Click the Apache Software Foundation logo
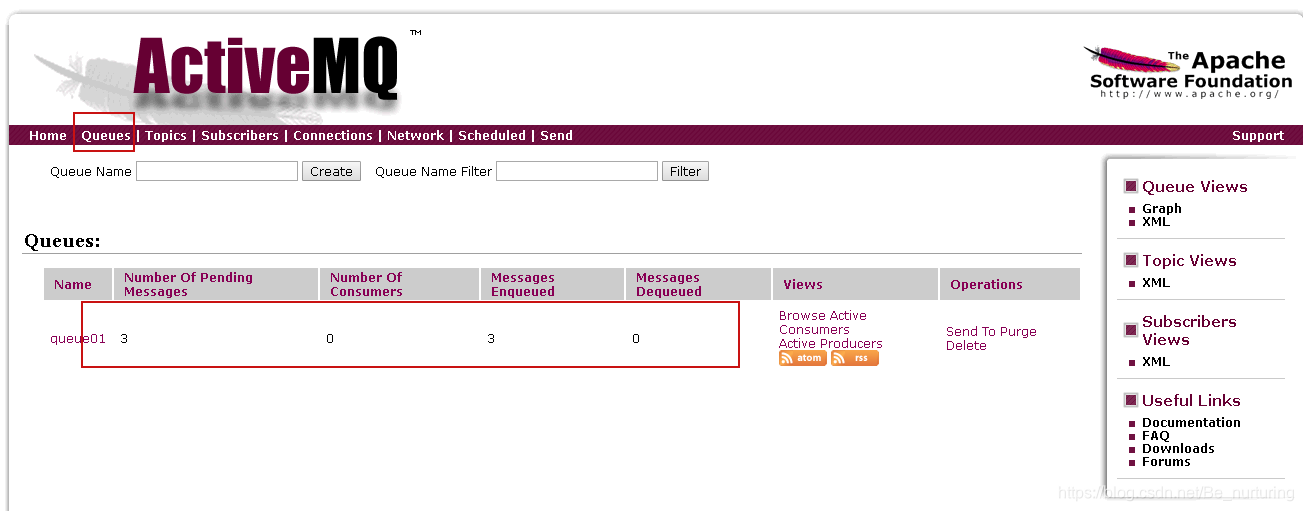Viewport: 1303px width, 511px height. [x=1190, y=73]
